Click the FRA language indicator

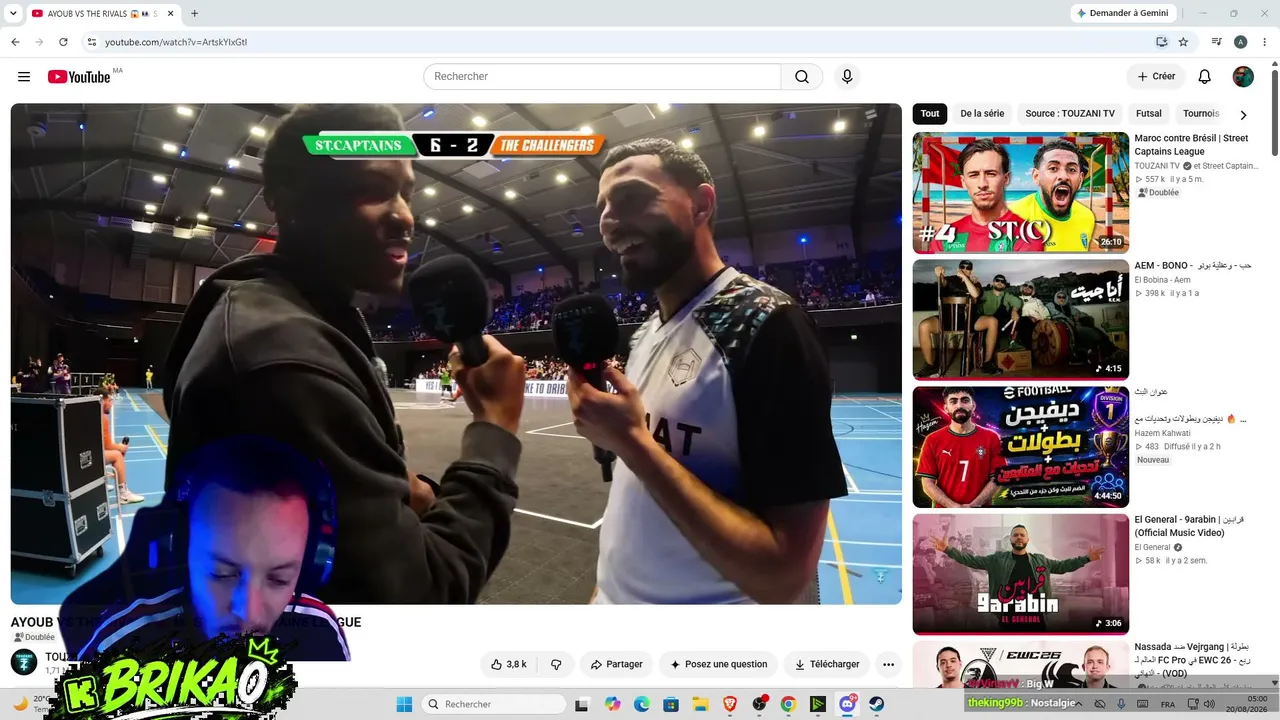click(1168, 704)
